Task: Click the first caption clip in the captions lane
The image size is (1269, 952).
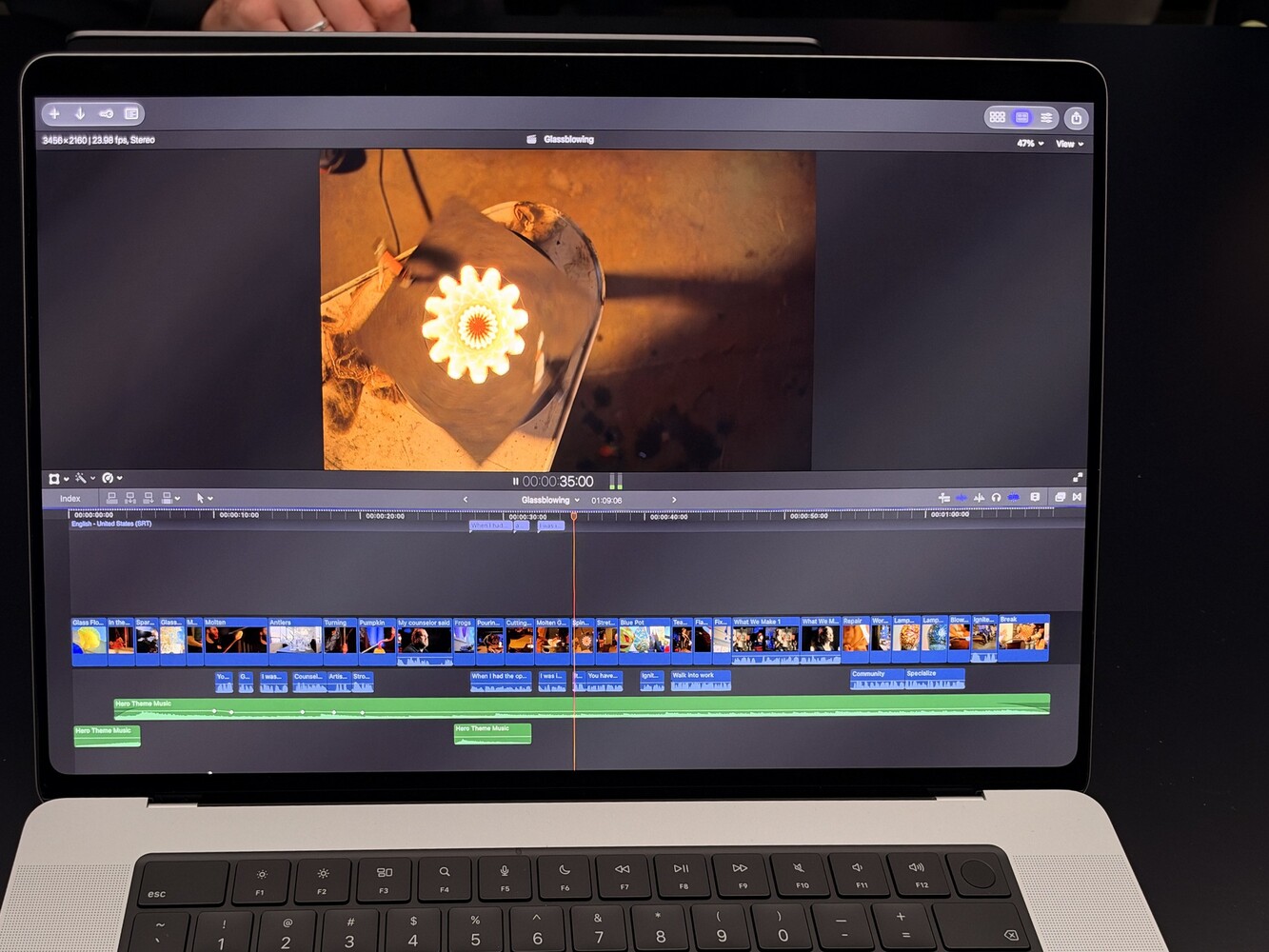Action: pyautogui.click(x=490, y=526)
